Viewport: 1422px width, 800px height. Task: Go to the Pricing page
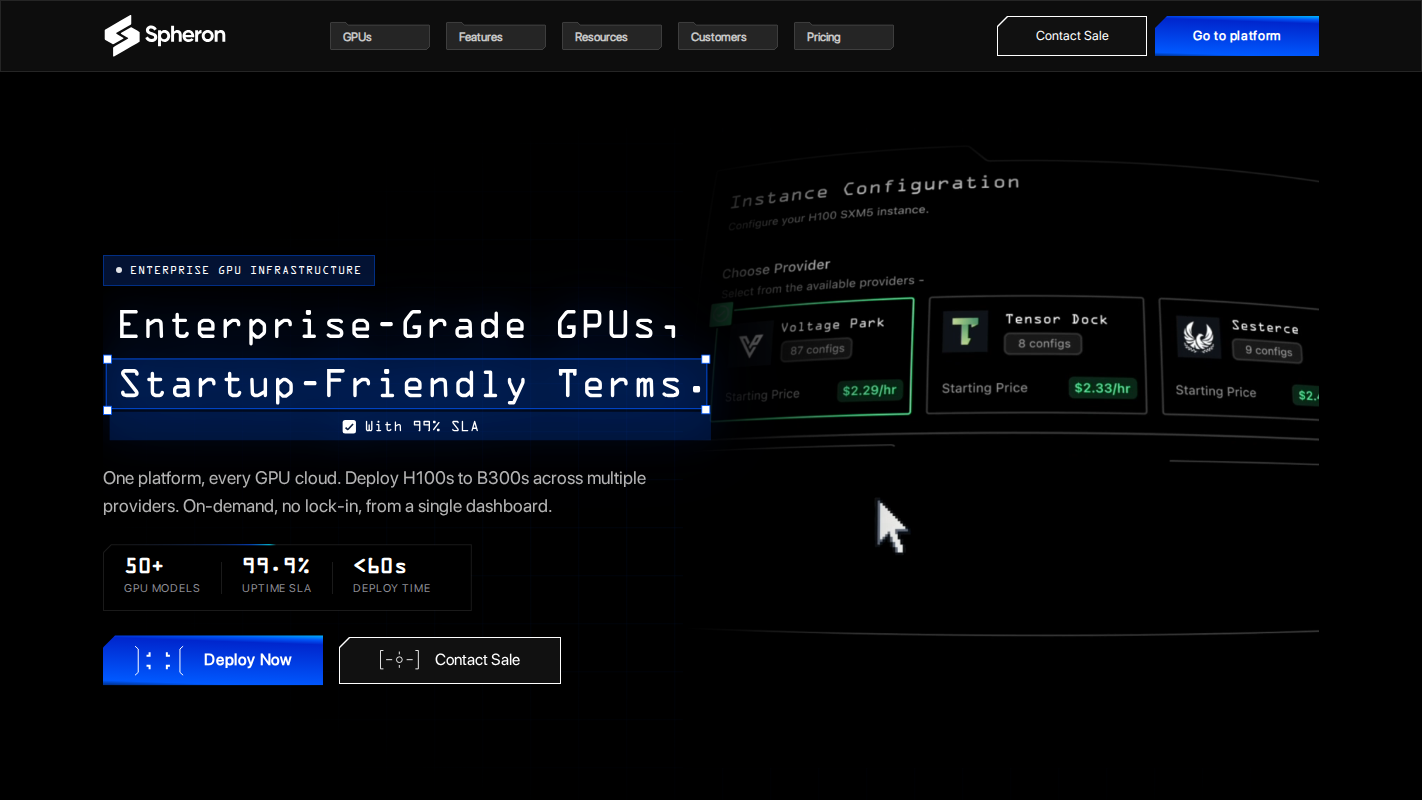[844, 36]
